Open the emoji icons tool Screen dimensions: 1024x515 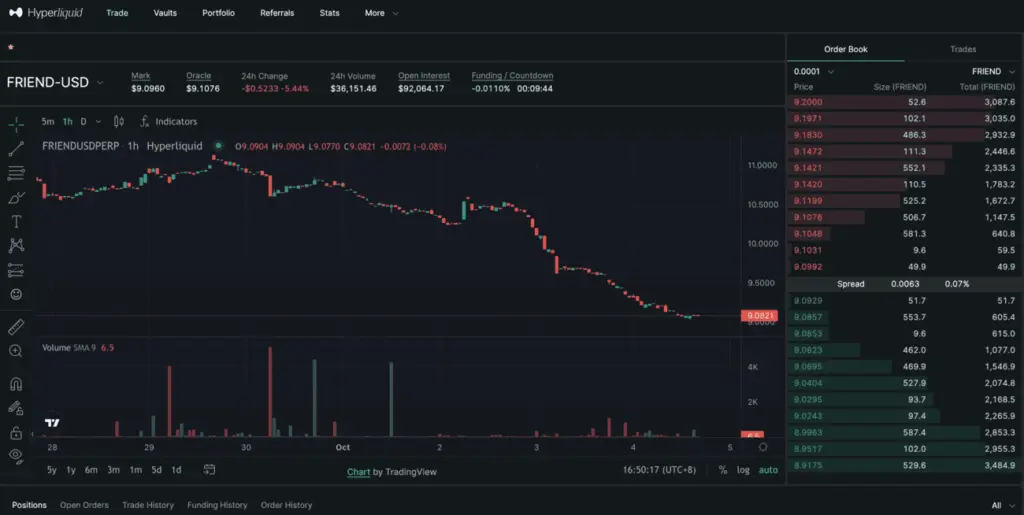point(16,294)
